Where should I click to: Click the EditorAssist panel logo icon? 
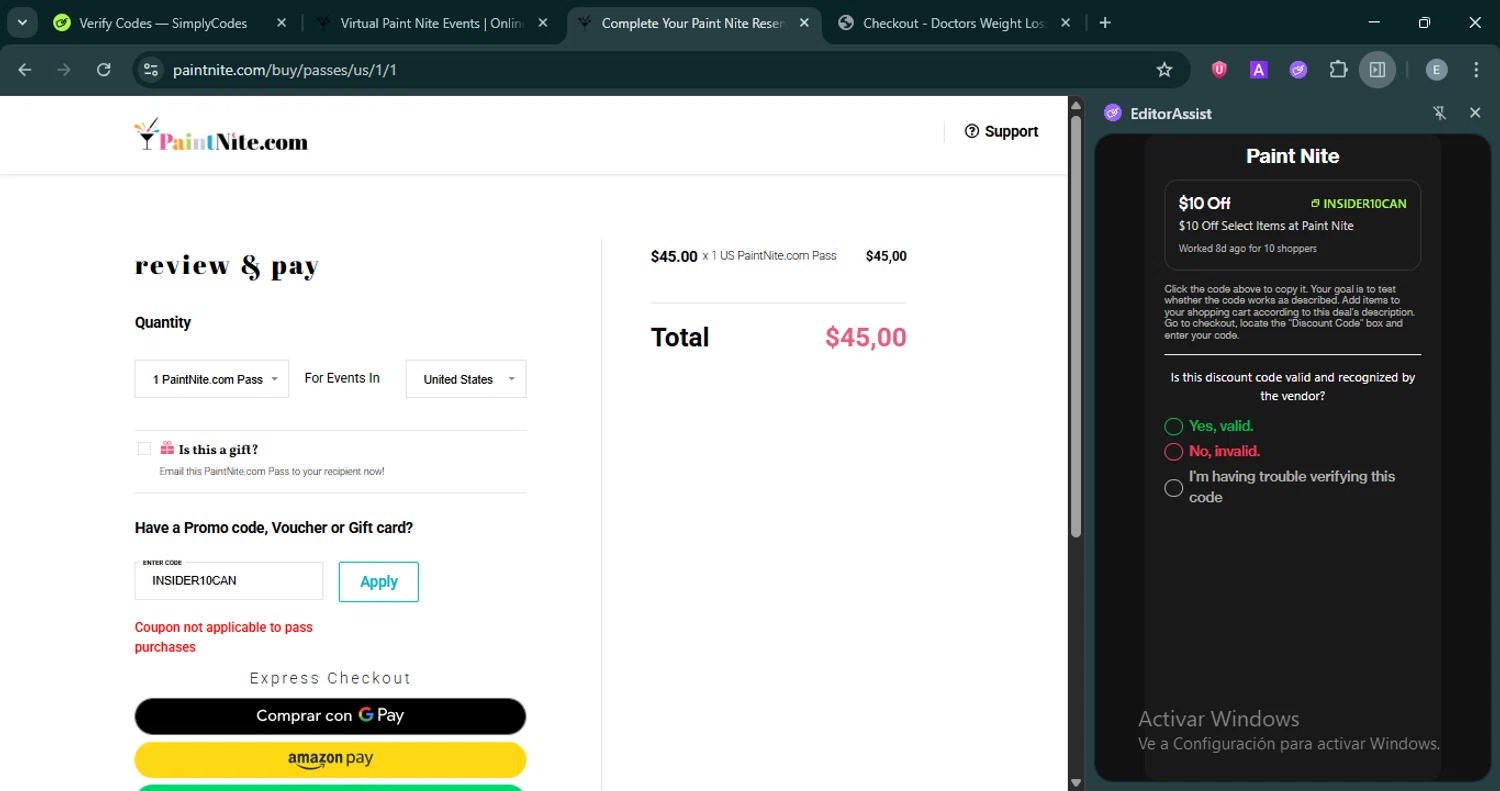[x=1113, y=113]
